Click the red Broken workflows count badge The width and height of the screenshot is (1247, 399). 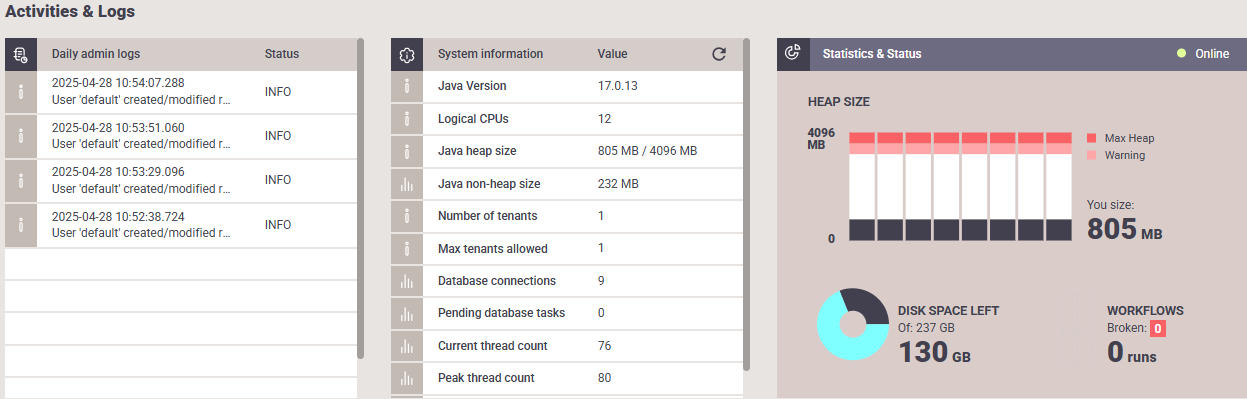click(1158, 328)
